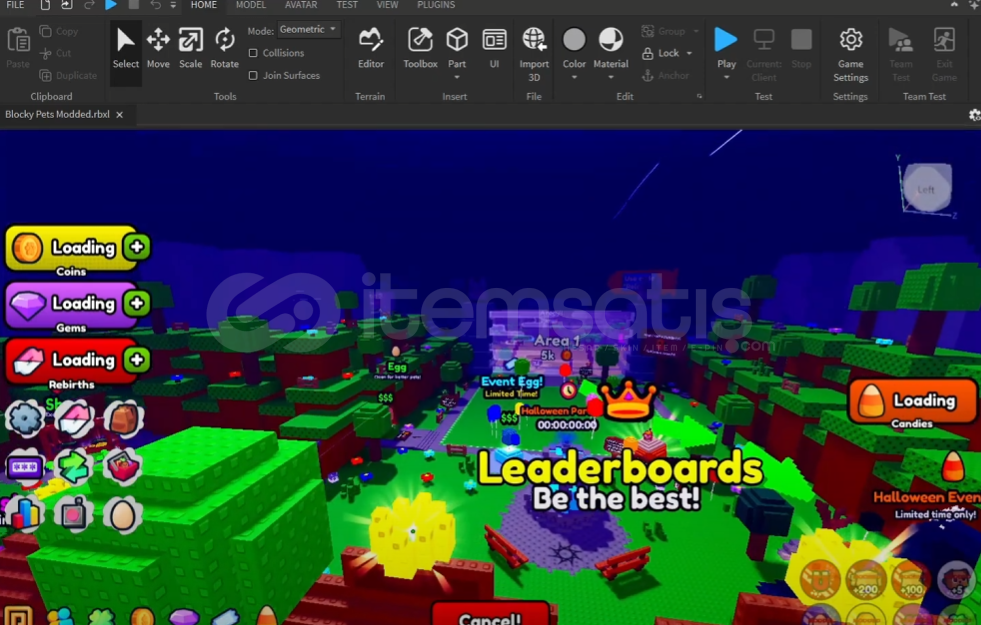
Task: Click the purple codes ticket icon in HUD
Action: coord(24,467)
